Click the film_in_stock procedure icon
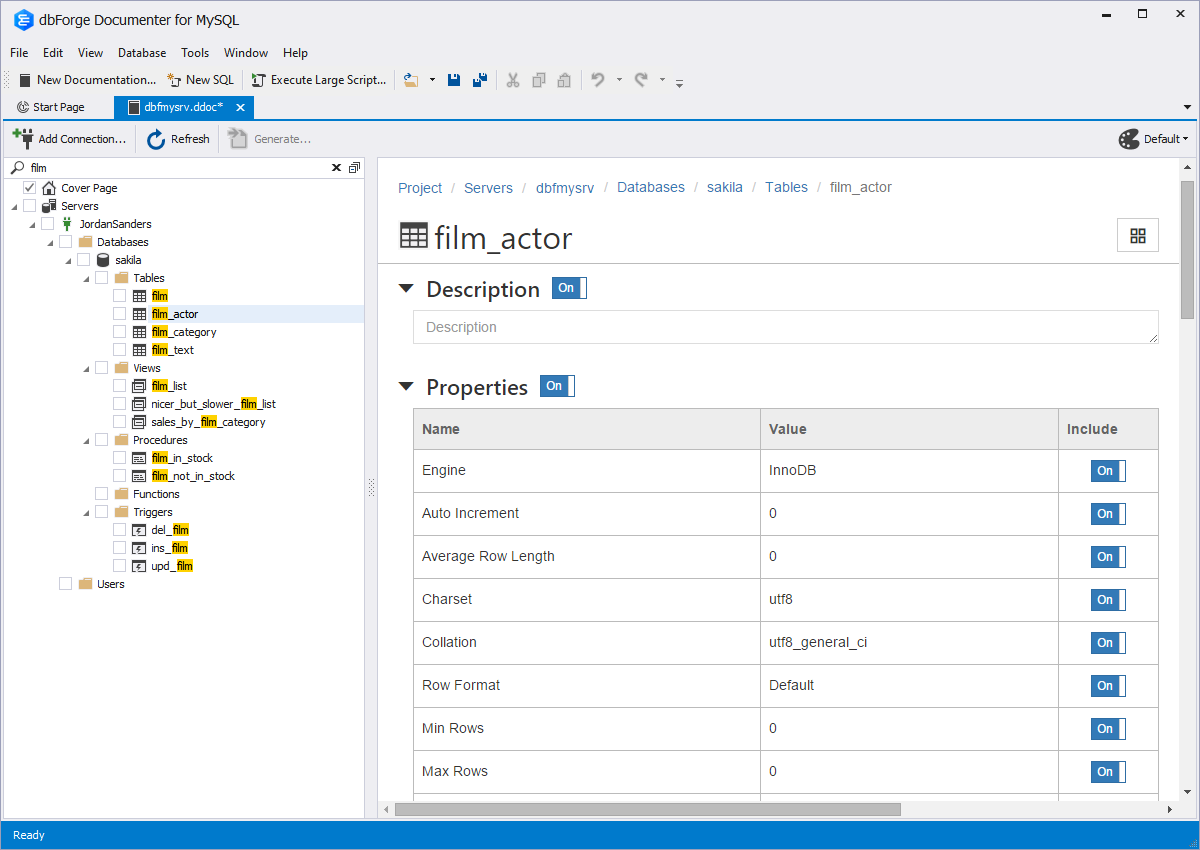The height and width of the screenshot is (850, 1200). coord(139,458)
